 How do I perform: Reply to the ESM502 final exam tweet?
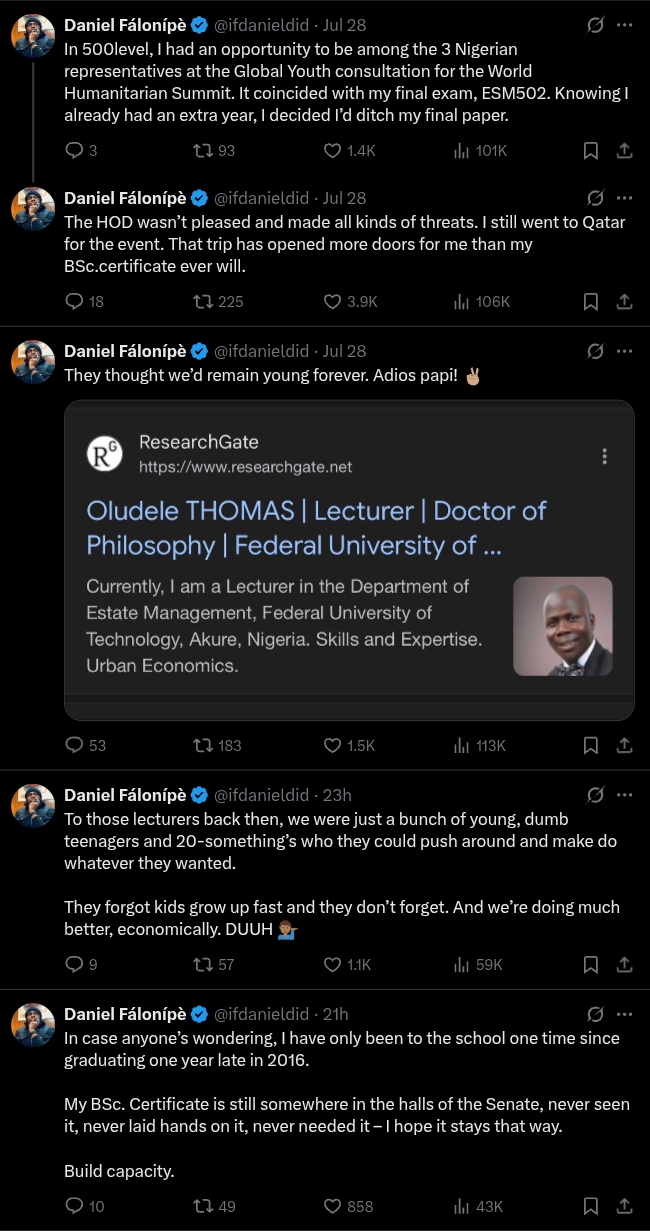tap(74, 151)
